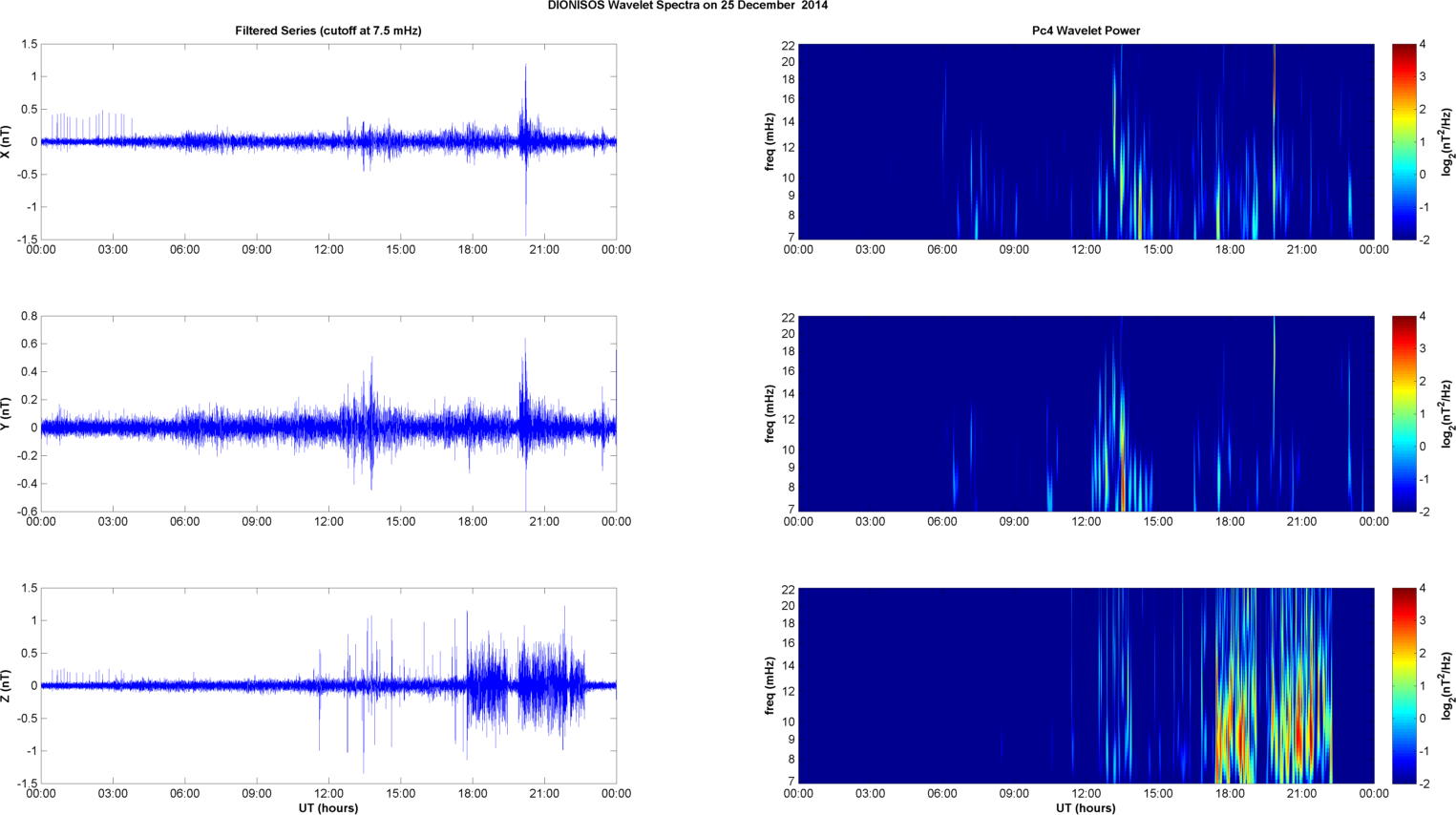Select the X component filtered time series plot
Screen dimensions: 1456x815
tap(328, 141)
